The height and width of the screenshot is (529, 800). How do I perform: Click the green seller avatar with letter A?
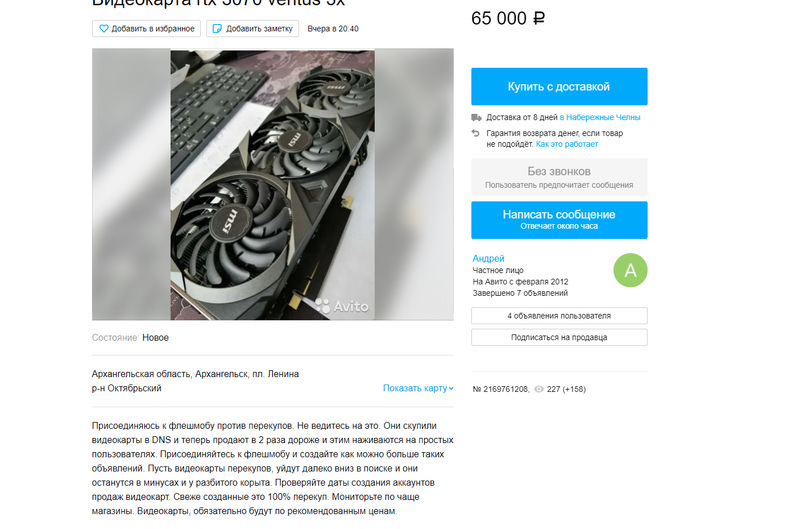(630, 270)
